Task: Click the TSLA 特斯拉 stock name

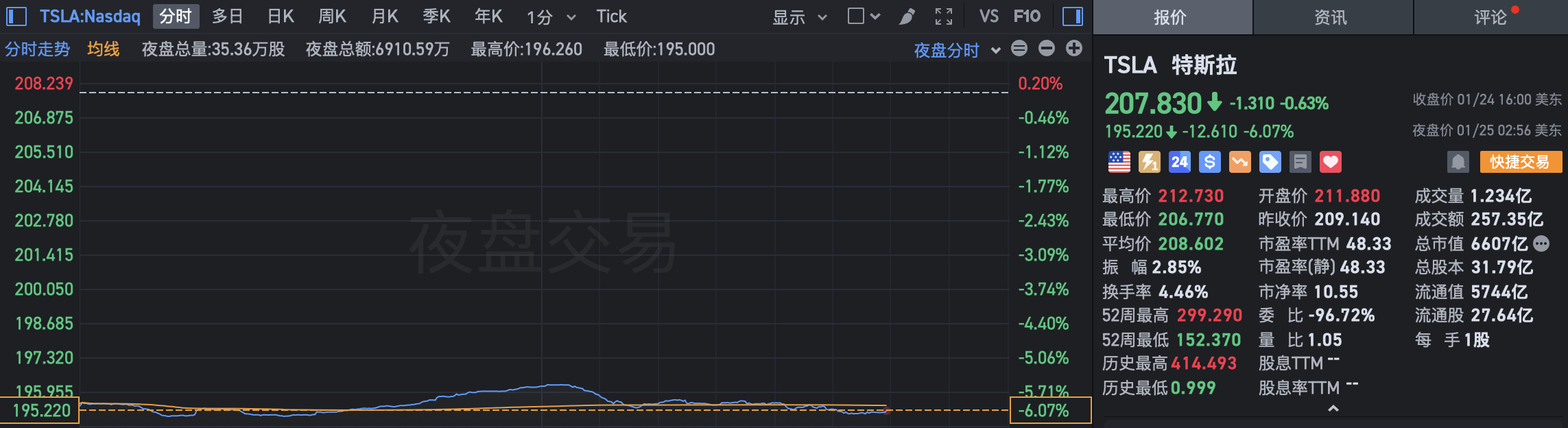Action: pos(1170,65)
